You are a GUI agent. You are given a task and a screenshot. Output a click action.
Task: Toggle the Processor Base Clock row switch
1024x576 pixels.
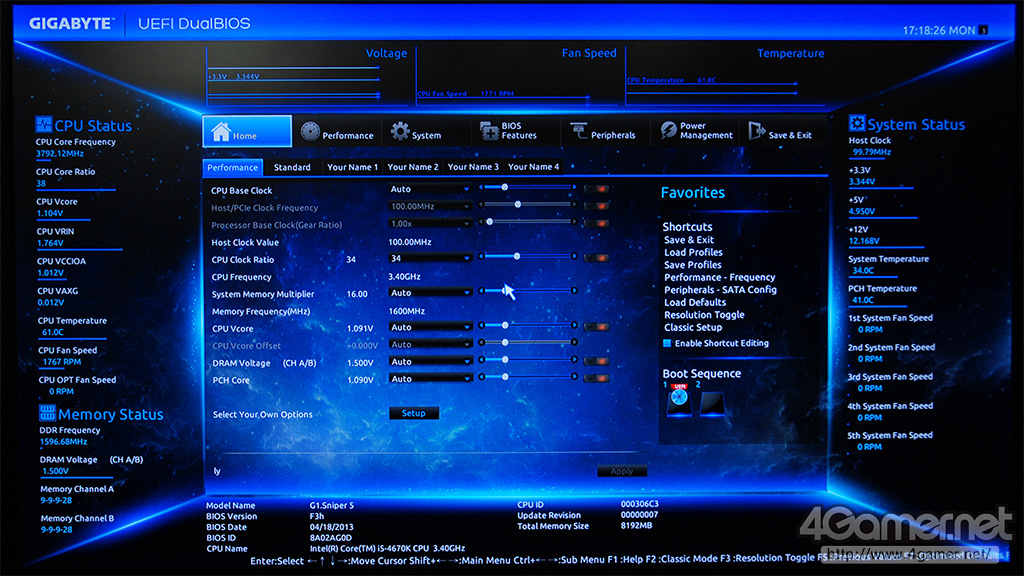[596, 223]
